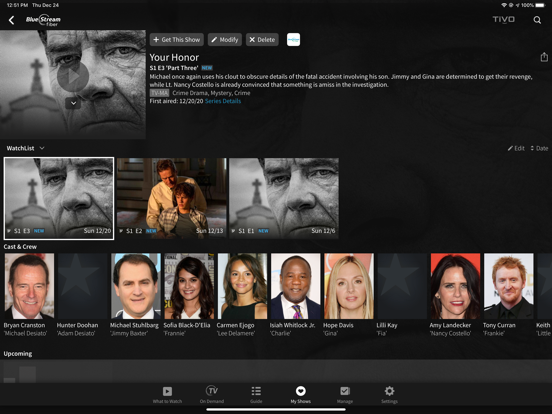Viewport: 552px width, 414px height.
Task: Select the My Shows tab
Action: [x=300, y=395]
